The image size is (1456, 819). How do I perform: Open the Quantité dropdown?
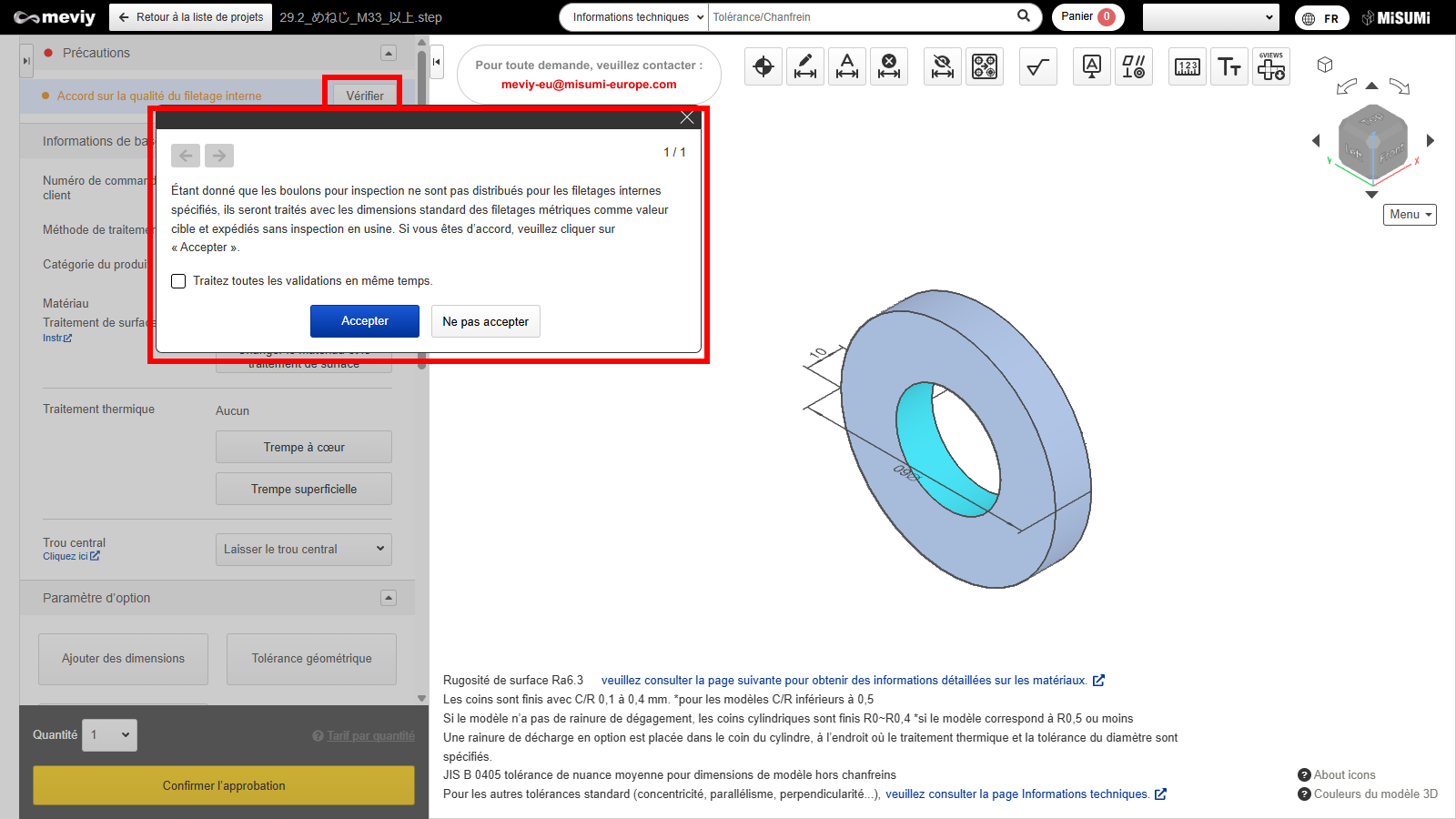[109, 735]
